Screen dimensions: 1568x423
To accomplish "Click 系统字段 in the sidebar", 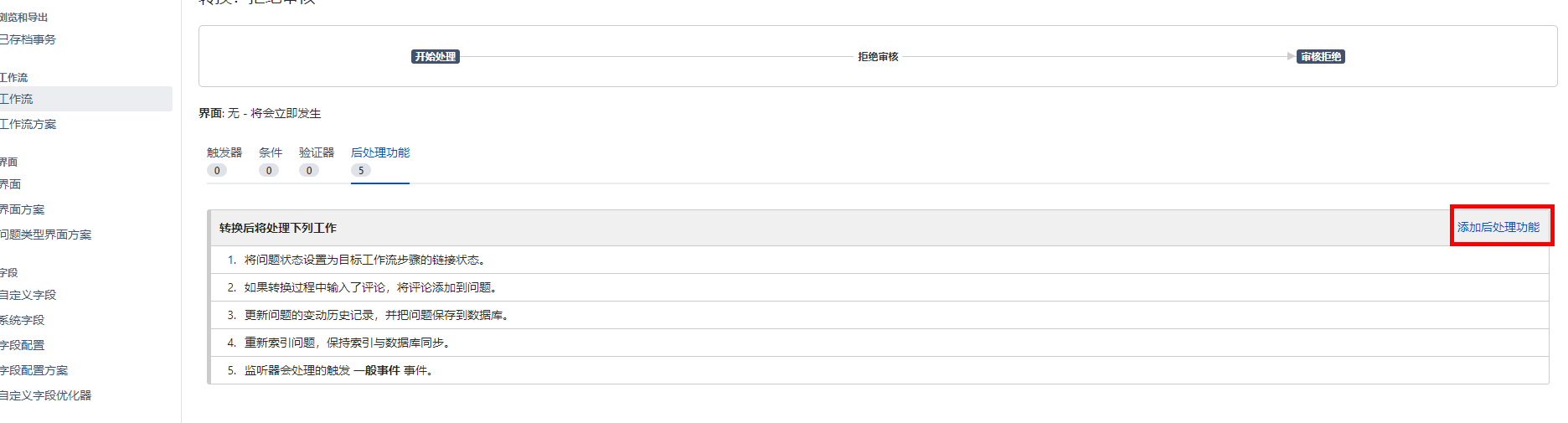I will coord(23,320).
